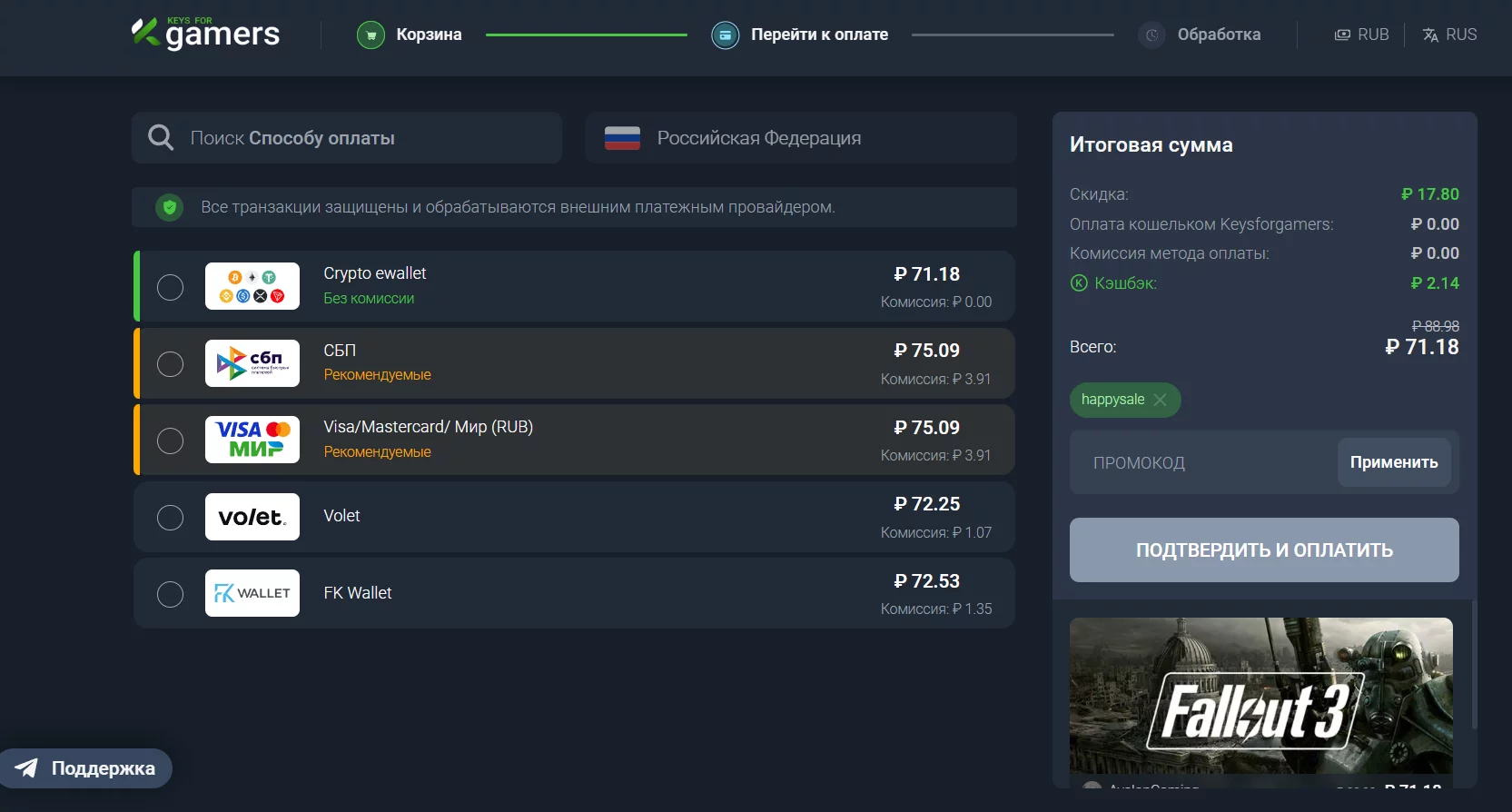Choose the Volet payment radio button
The height and width of the screenshot is (812, 1512).
pyautogui.click(x=170, y=518)
